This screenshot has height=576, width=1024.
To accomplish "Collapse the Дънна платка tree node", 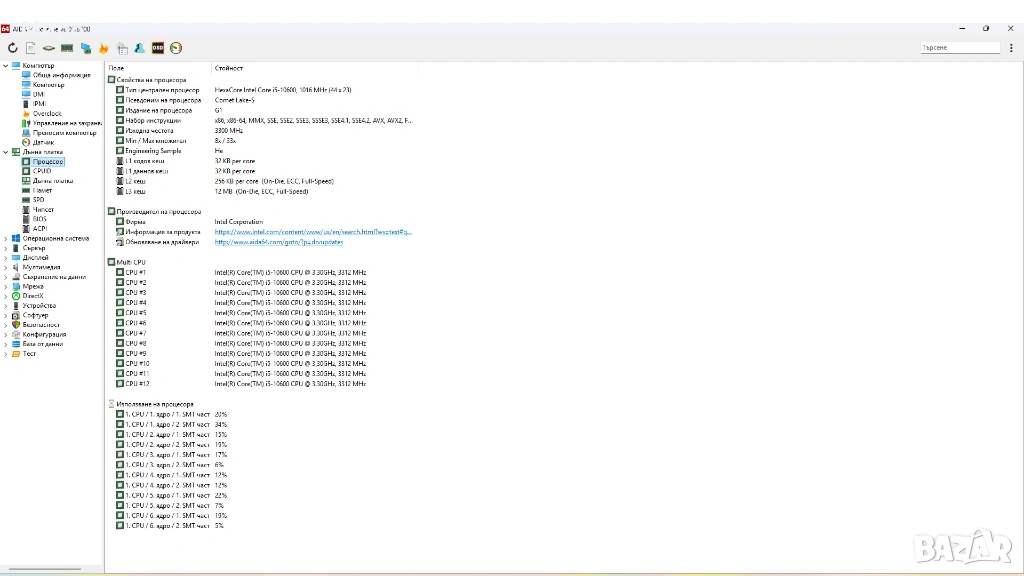I will point(5,152).
